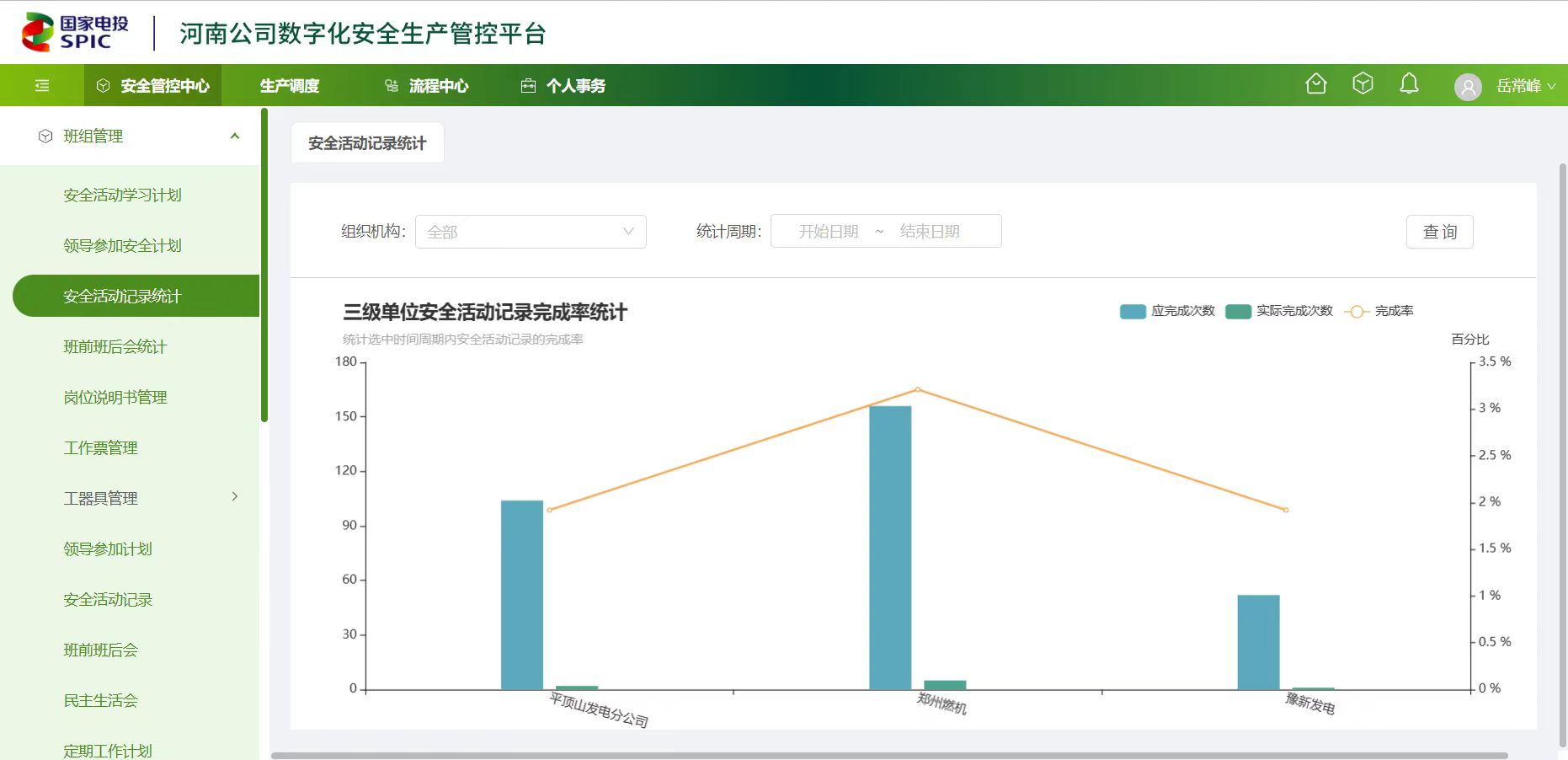Open 安全活动记录 in sidebar

coord(108,599)
